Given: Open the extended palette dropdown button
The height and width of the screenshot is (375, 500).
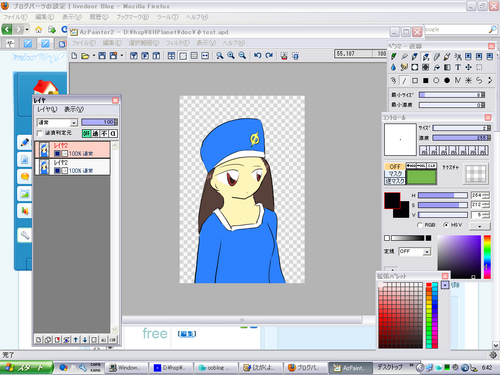Looking at the screenshot, I should (445, 285).
